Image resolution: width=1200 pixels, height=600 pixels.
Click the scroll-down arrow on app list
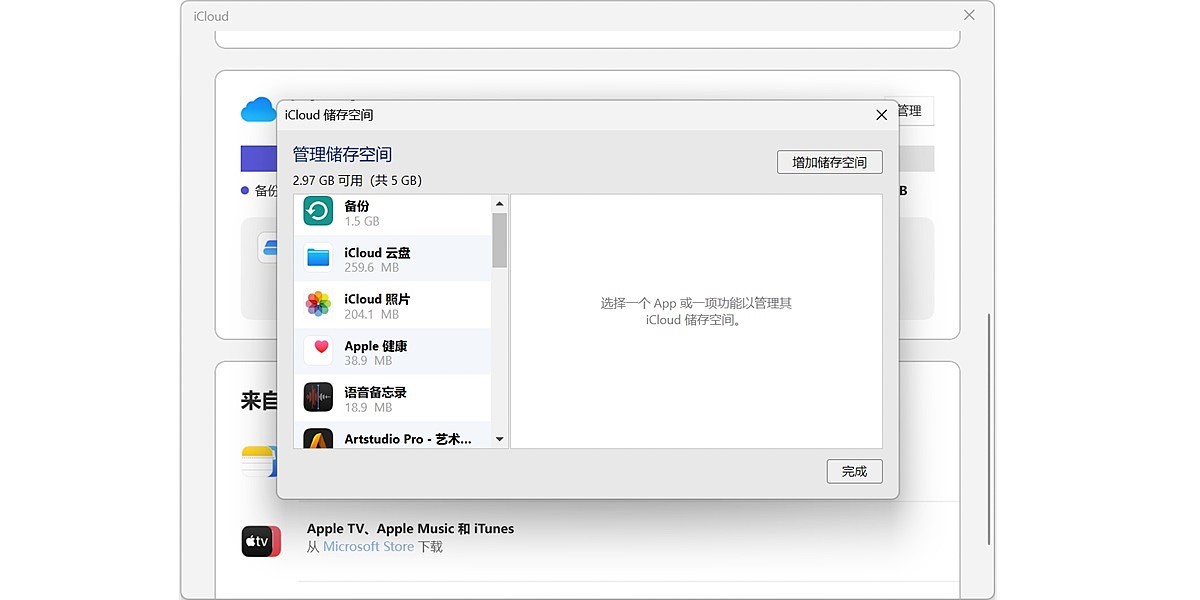click(x=500, y=438)
